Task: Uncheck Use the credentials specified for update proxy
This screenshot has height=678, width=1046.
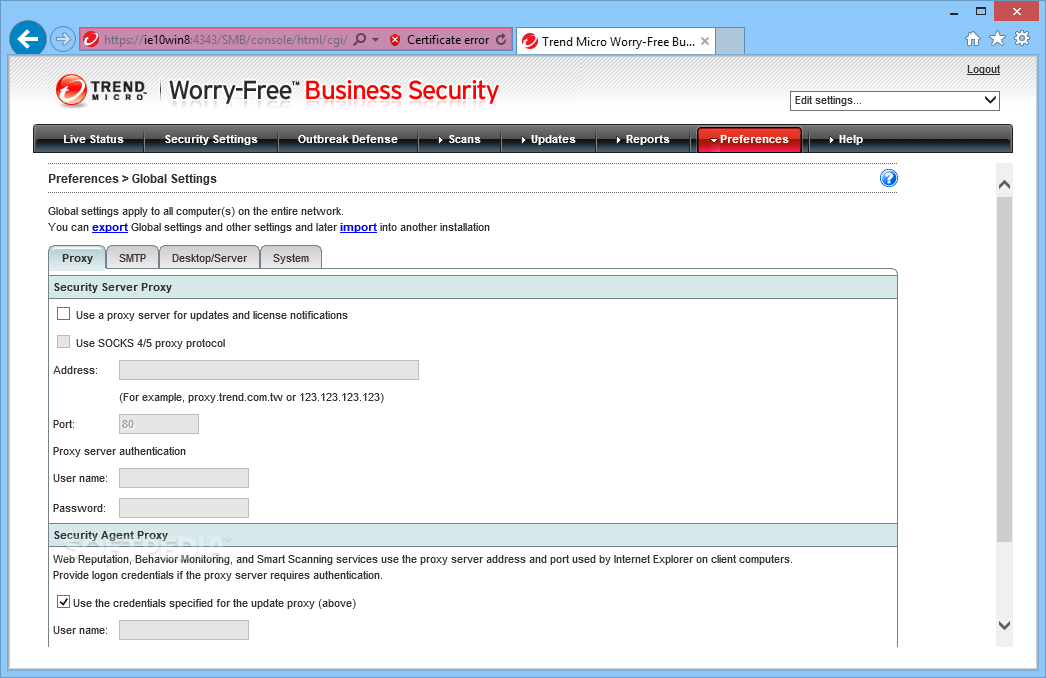Action: tap(63, 602)
